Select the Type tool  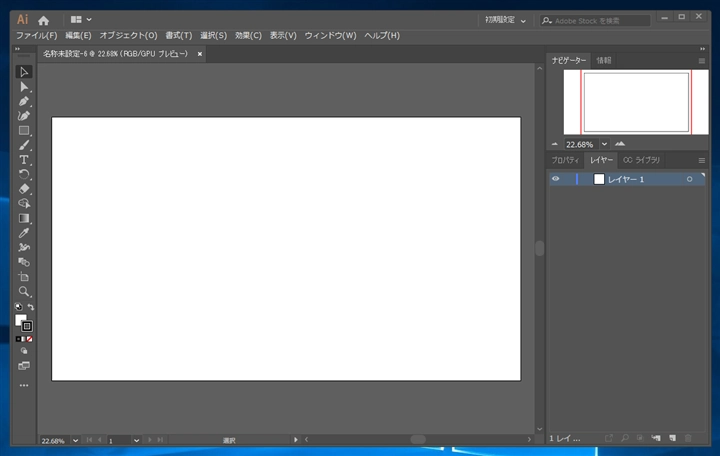[x=24, y=160]
